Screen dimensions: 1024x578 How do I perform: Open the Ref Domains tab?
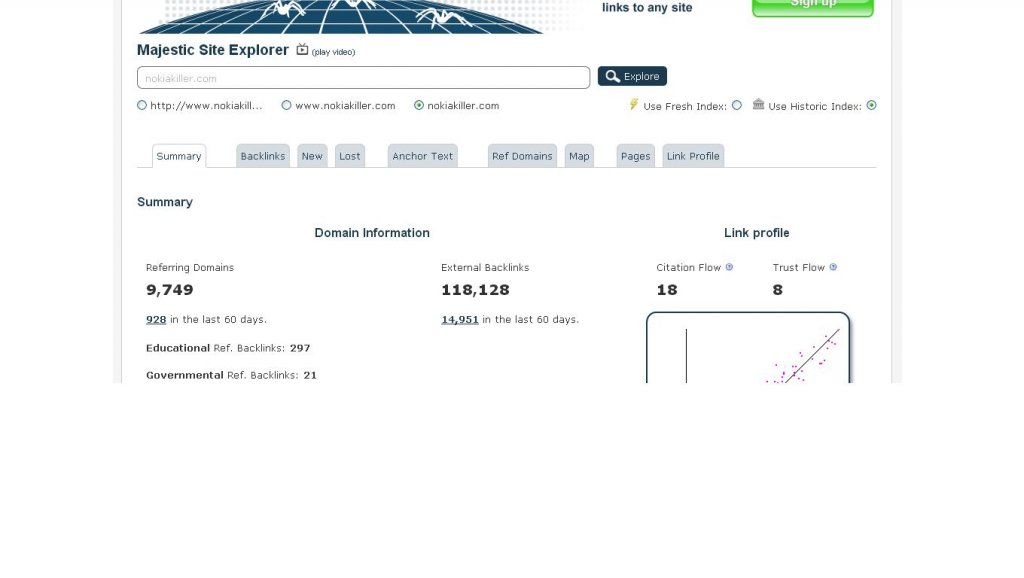point(522,156)
